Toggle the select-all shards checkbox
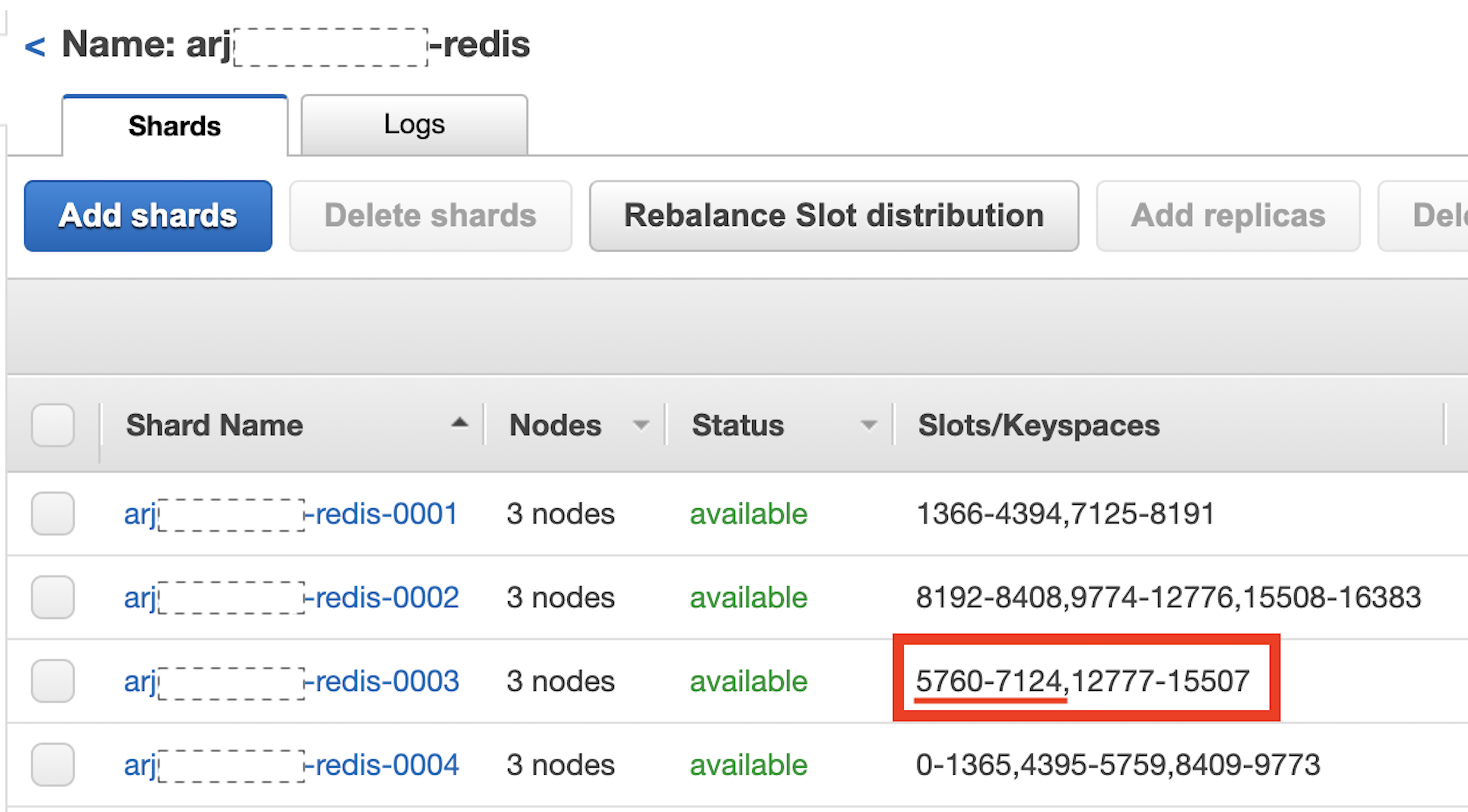1468x812 pixels. (52, 425)
